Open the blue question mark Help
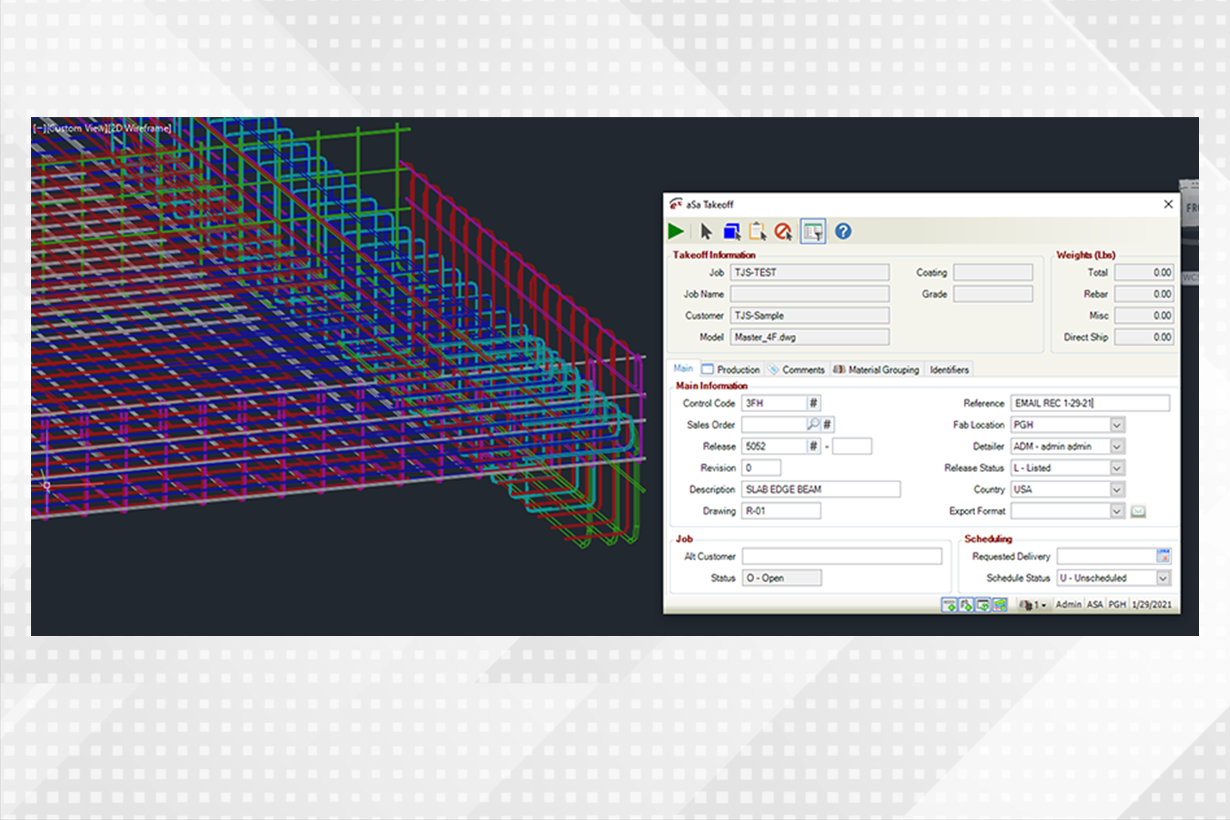The image size is (1230, 820). coord(843,232)
